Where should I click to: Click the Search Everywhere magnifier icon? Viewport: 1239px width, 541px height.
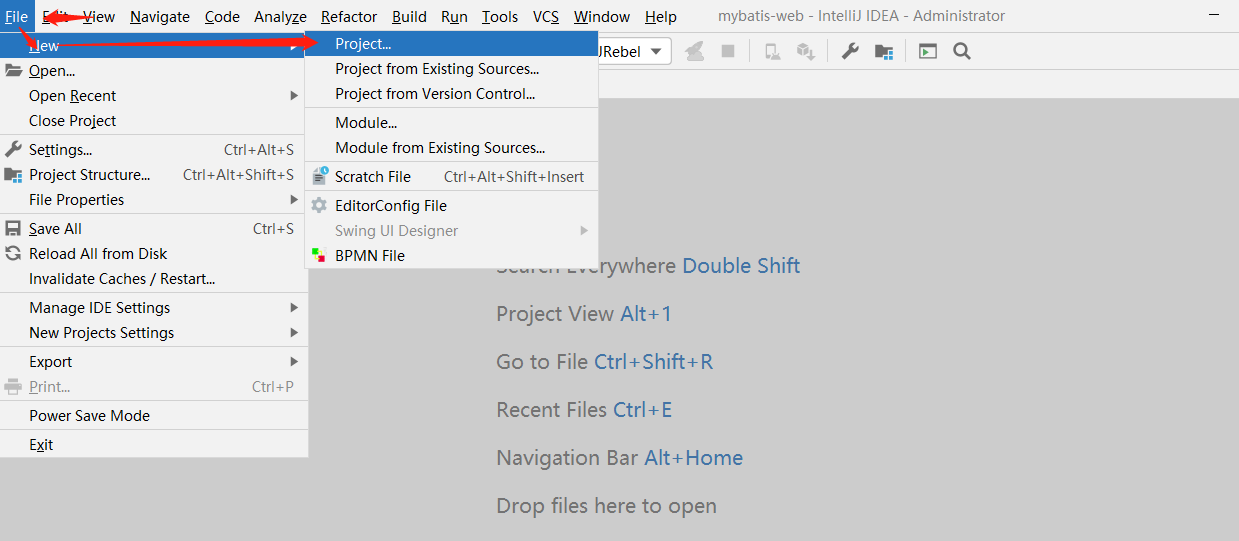click(x=962, y=51)
